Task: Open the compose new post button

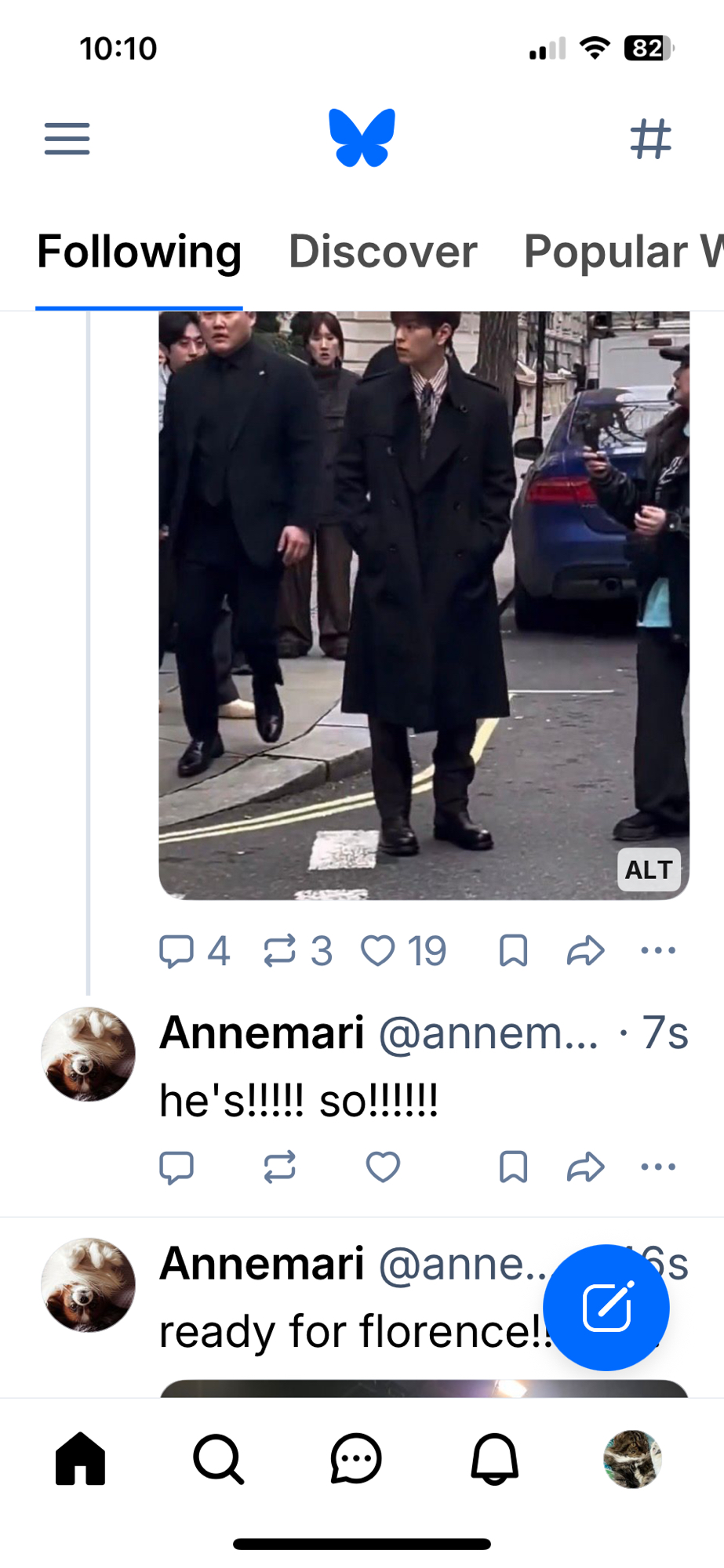Action: [606, 1307]
